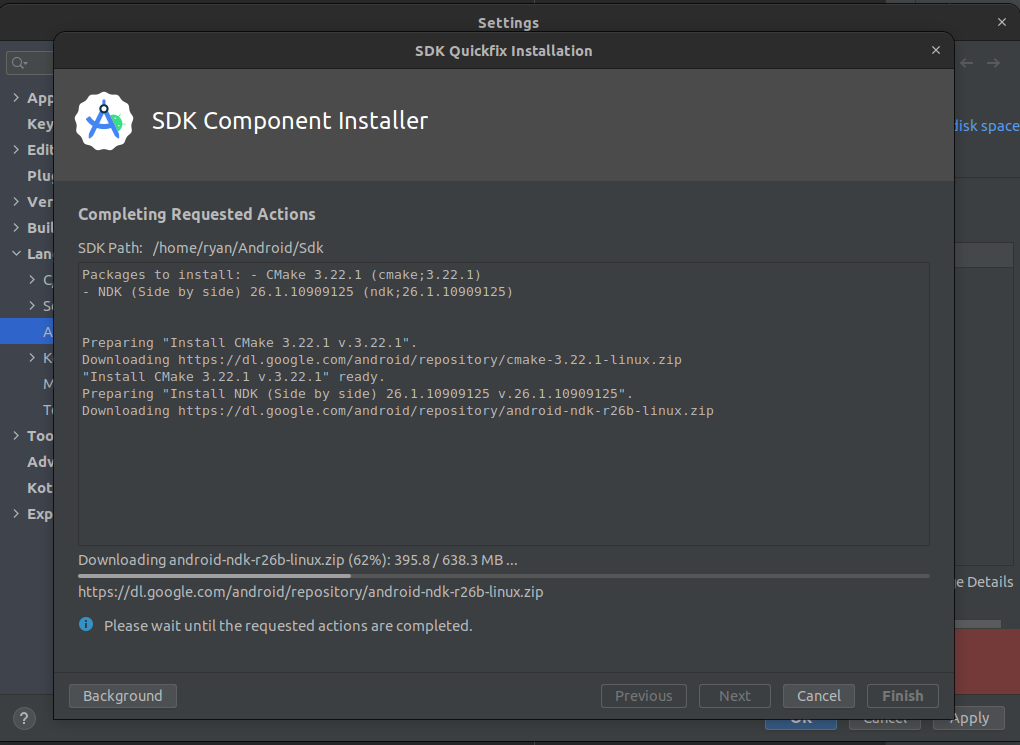Click the Completing Requested Actions heading
The image size is (1020, 745).
(x=196, y=215)
